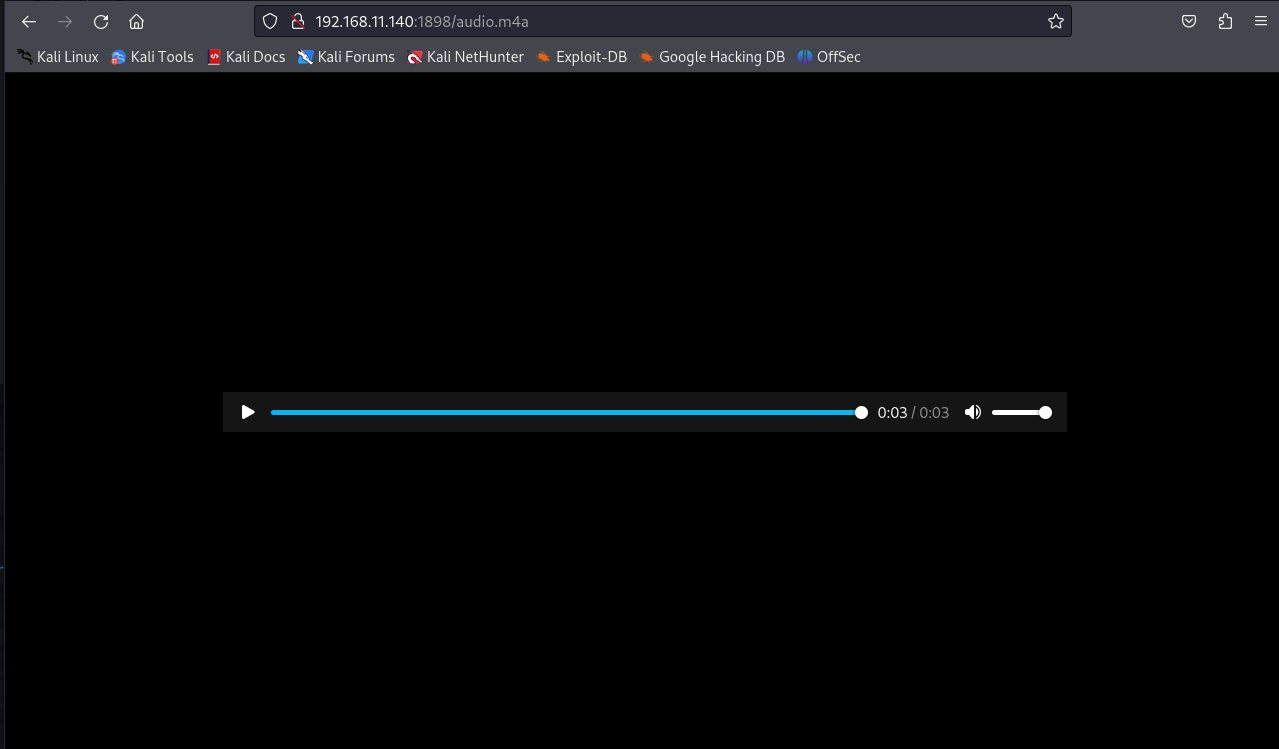Play the audio.m4a file

click(248, 412)
